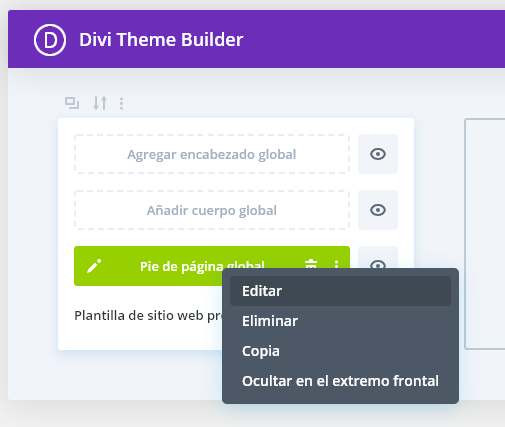Screen dimensions: 505x427
Task: Click the pencil icon on green footer bar
Action: tap(94, 266)
